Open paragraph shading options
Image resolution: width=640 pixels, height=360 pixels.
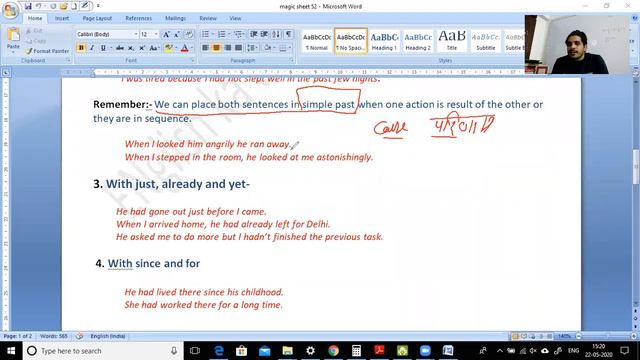click(x=268, y=48)
